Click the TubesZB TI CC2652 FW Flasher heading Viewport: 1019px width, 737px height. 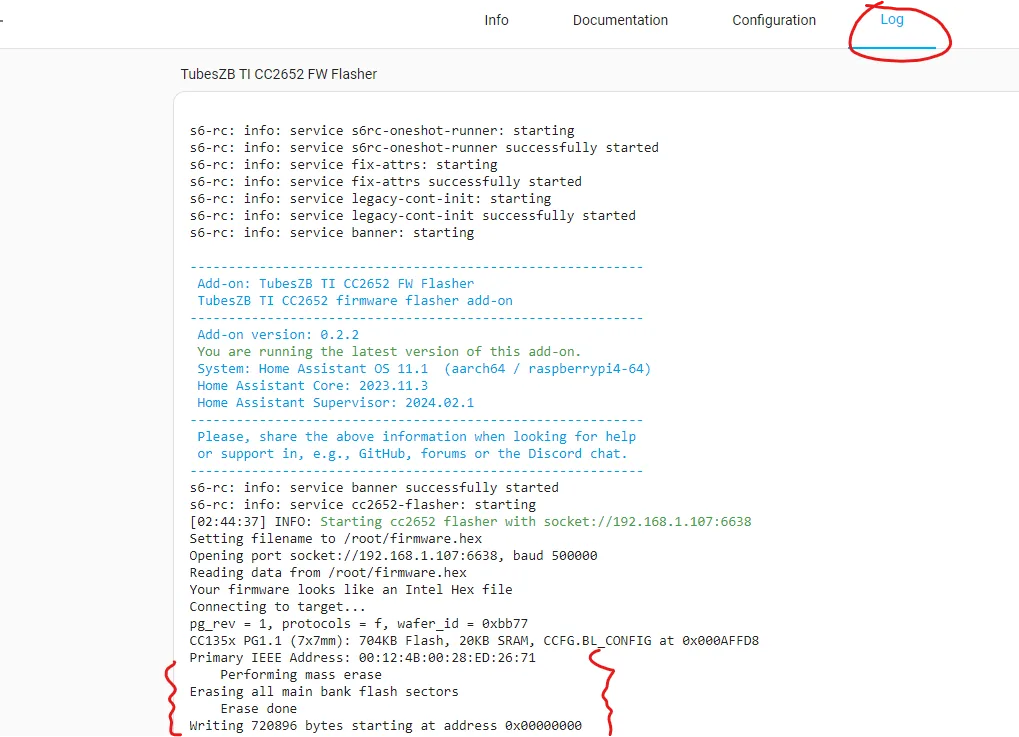tap(278, 74)
